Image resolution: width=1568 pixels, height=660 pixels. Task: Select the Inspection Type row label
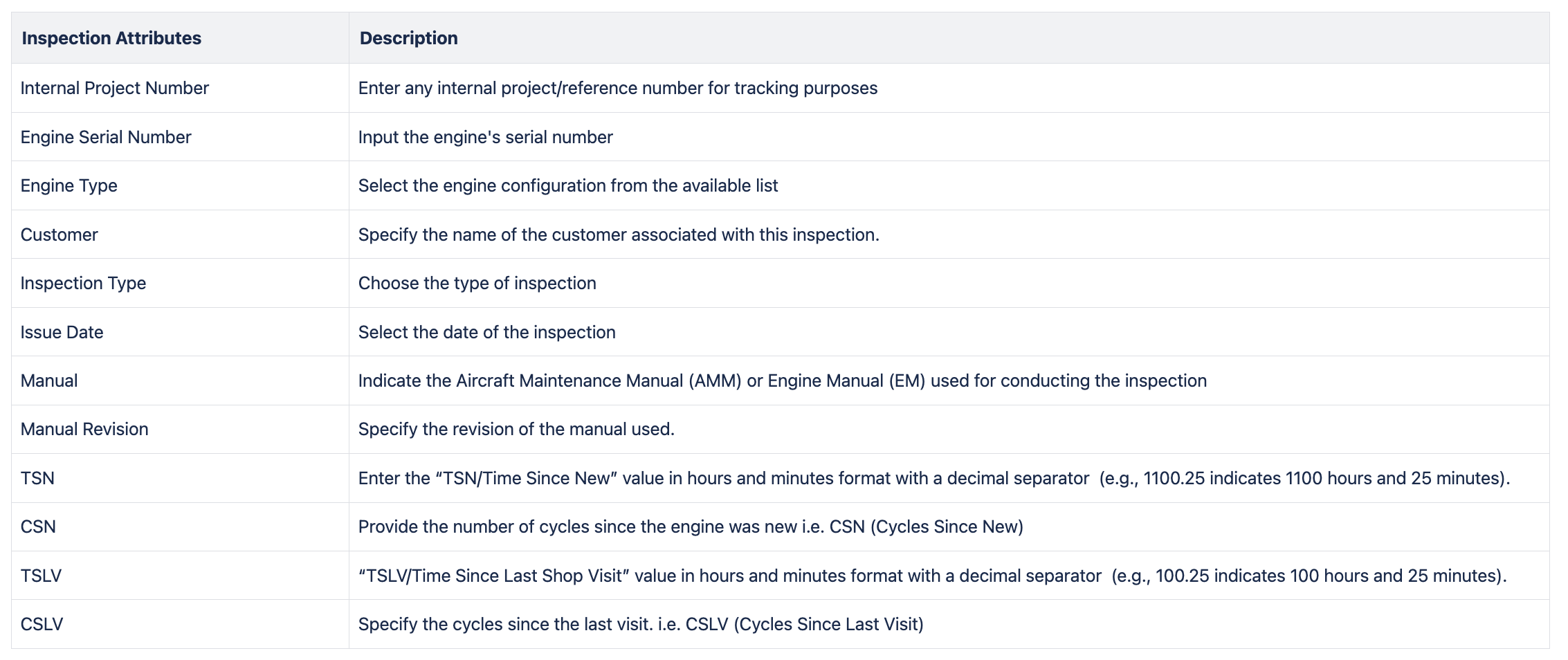point(83,283)
